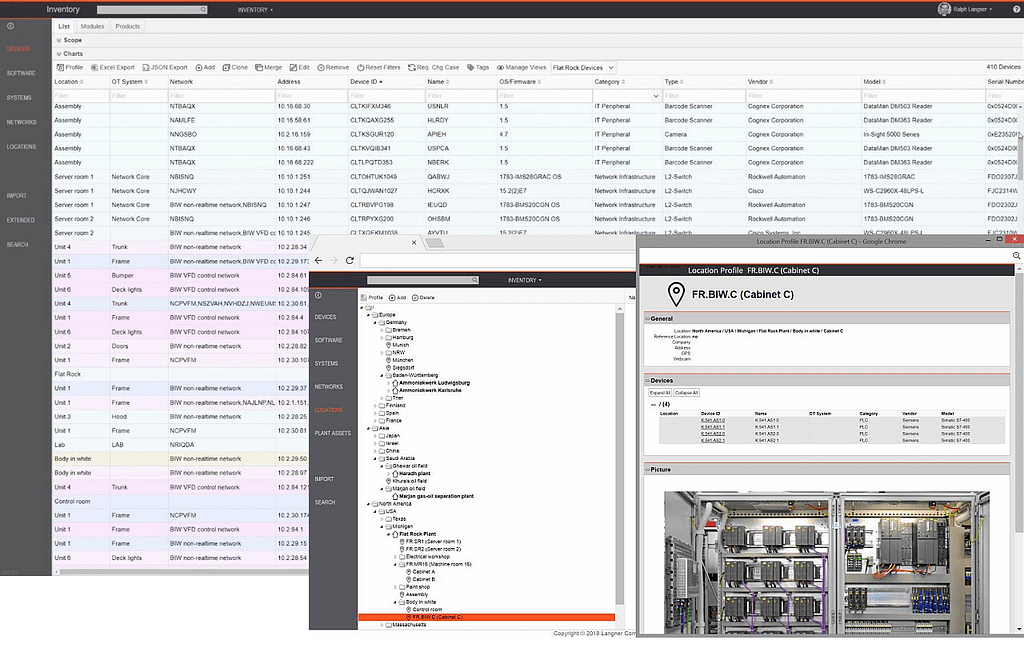Image resolution: width=1024 pixels, height=672 pixels.
Task: Click the Expand All button
Action: pyautogui.click(x=659, y=392)
